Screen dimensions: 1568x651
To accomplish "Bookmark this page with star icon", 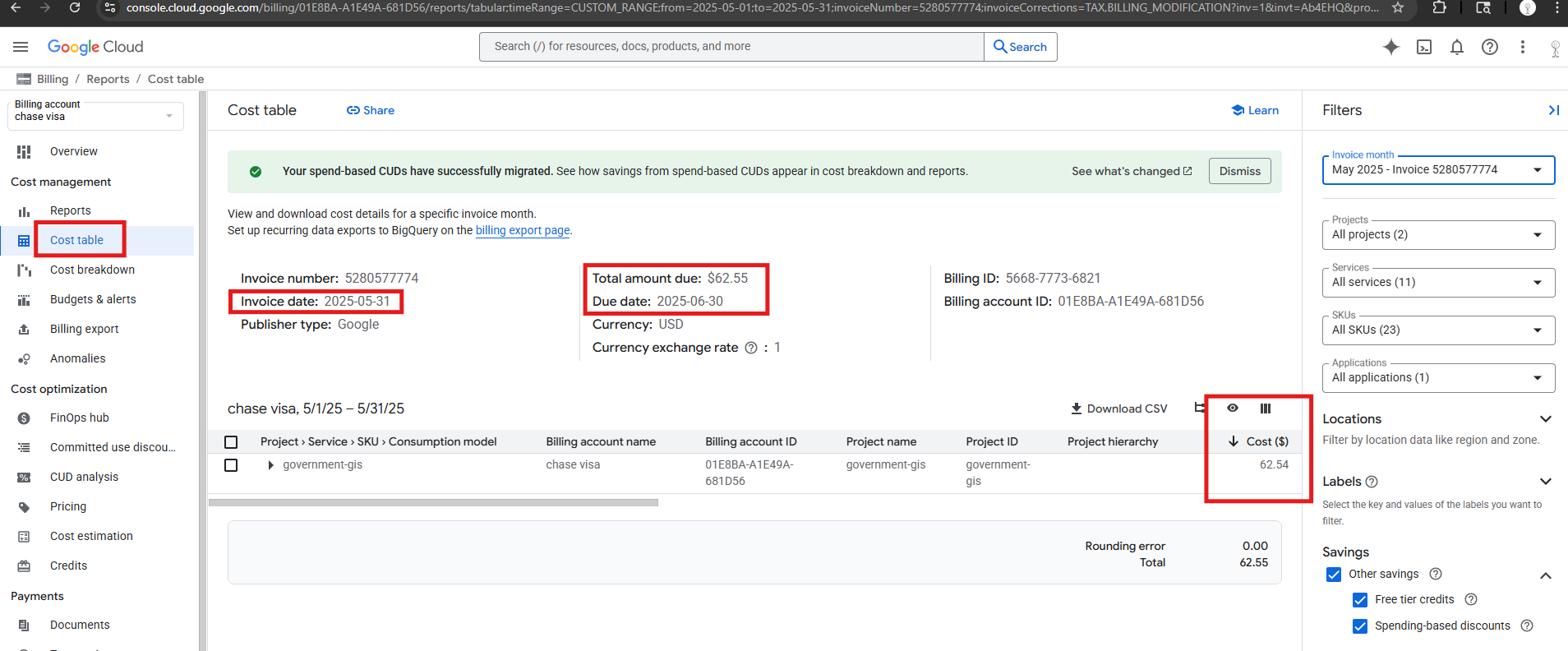I will click(1398, 7).
